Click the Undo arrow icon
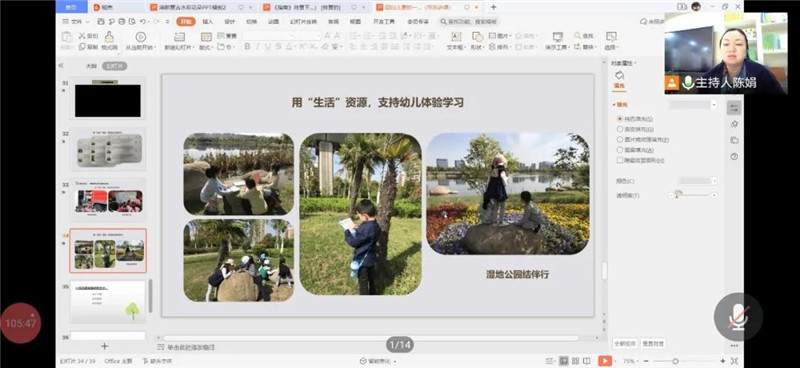This screenshot has height=368, width=800. (x=143, y=21)
